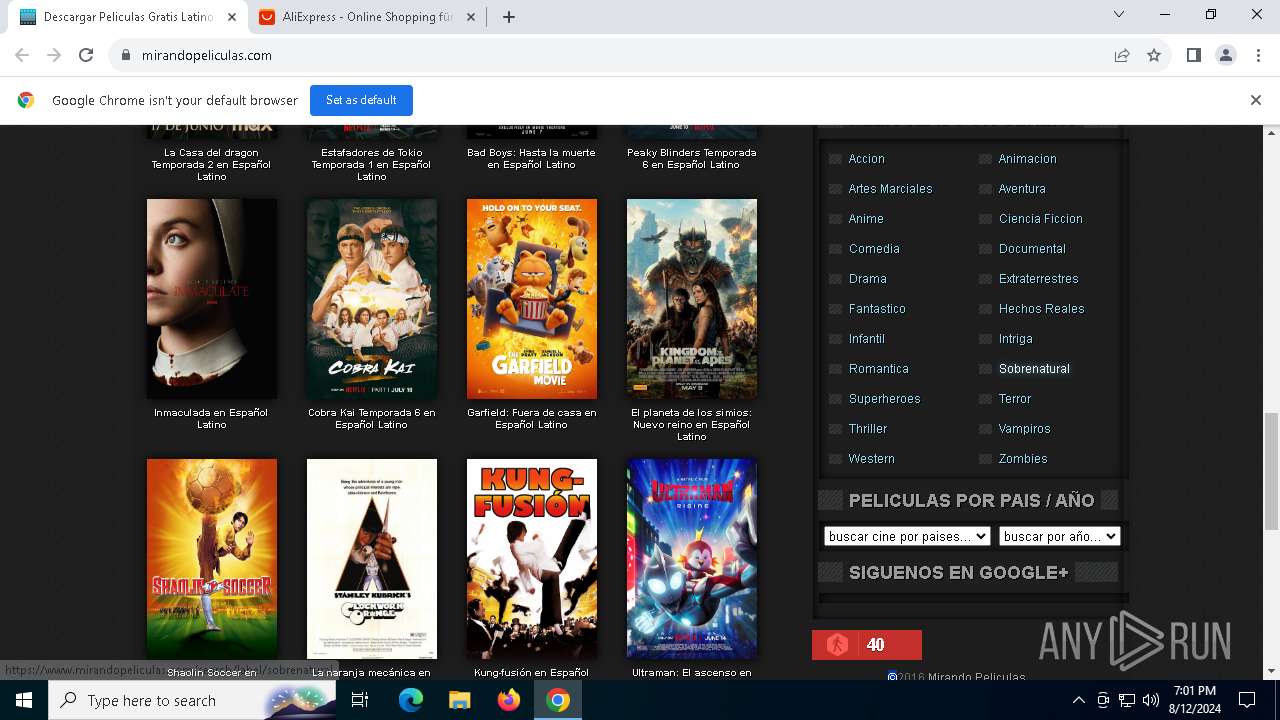The height and width of the screenshot is (720, 1280).
Task: Open the Aventura genre
Action: (1022, 189)
